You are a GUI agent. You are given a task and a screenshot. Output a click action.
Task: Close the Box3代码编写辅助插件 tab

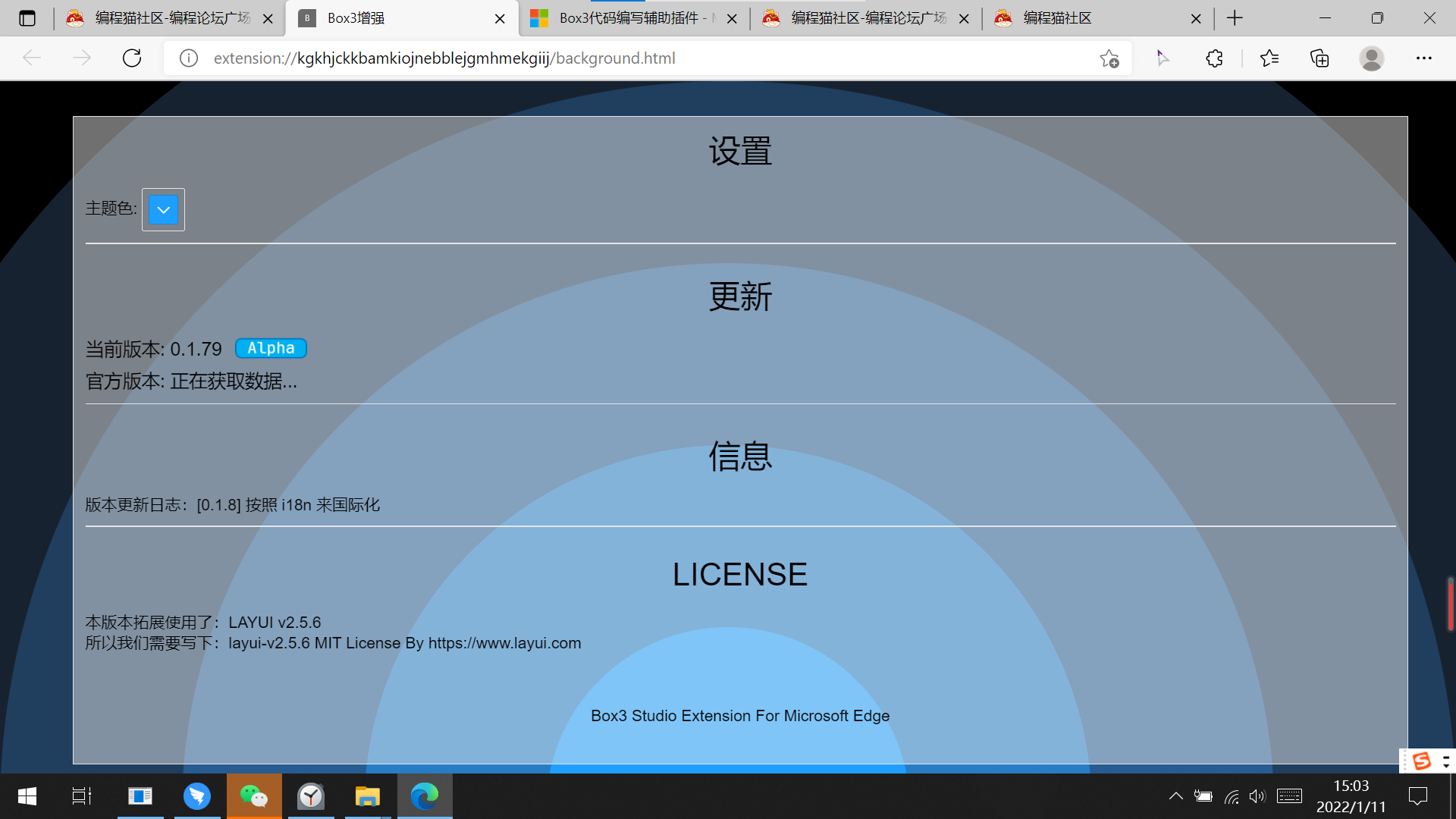pos(732,19)
